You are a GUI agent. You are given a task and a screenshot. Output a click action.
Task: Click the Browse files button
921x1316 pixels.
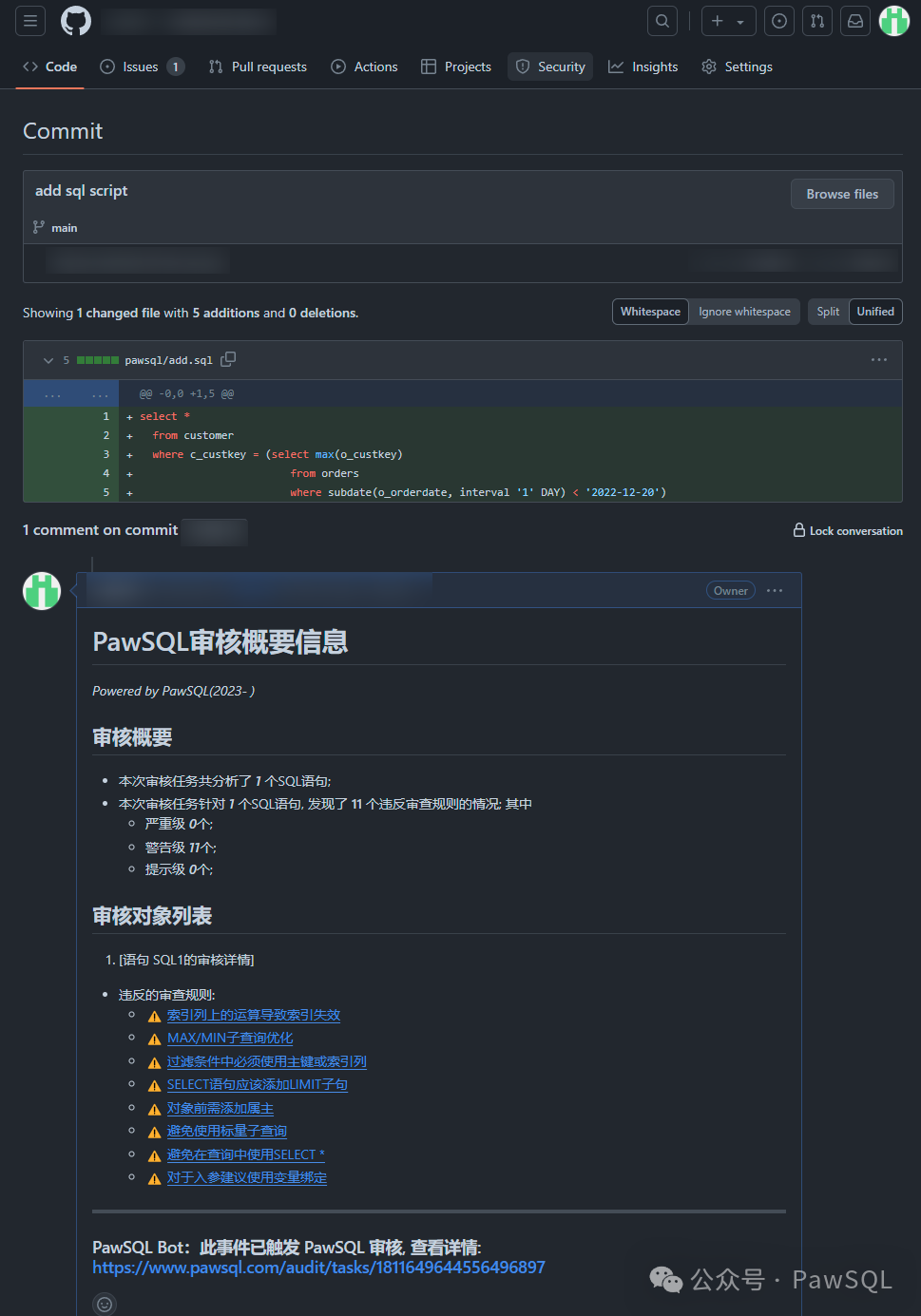point(841,194)
